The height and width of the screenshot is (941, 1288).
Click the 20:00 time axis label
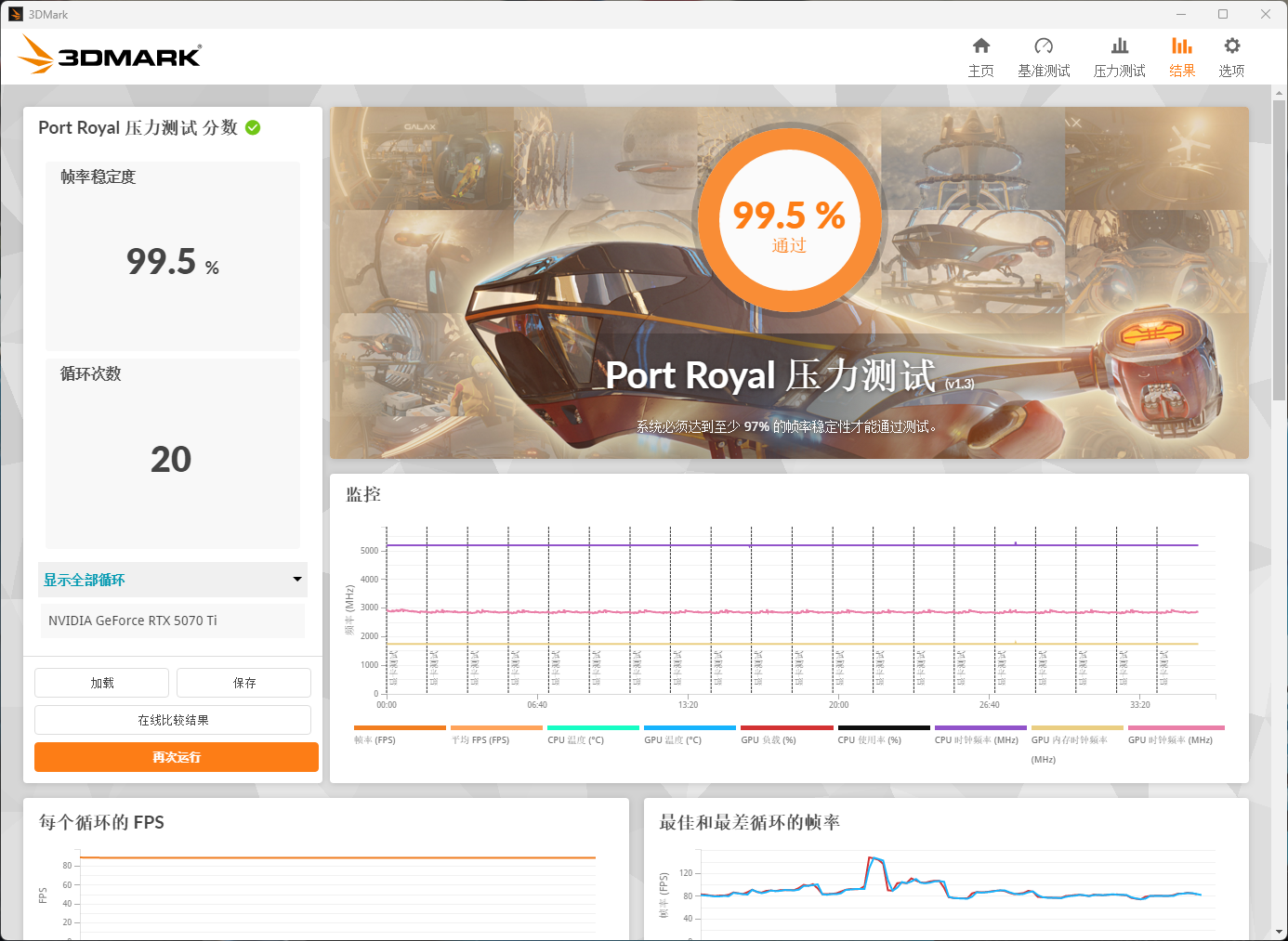tap(838, 705)
